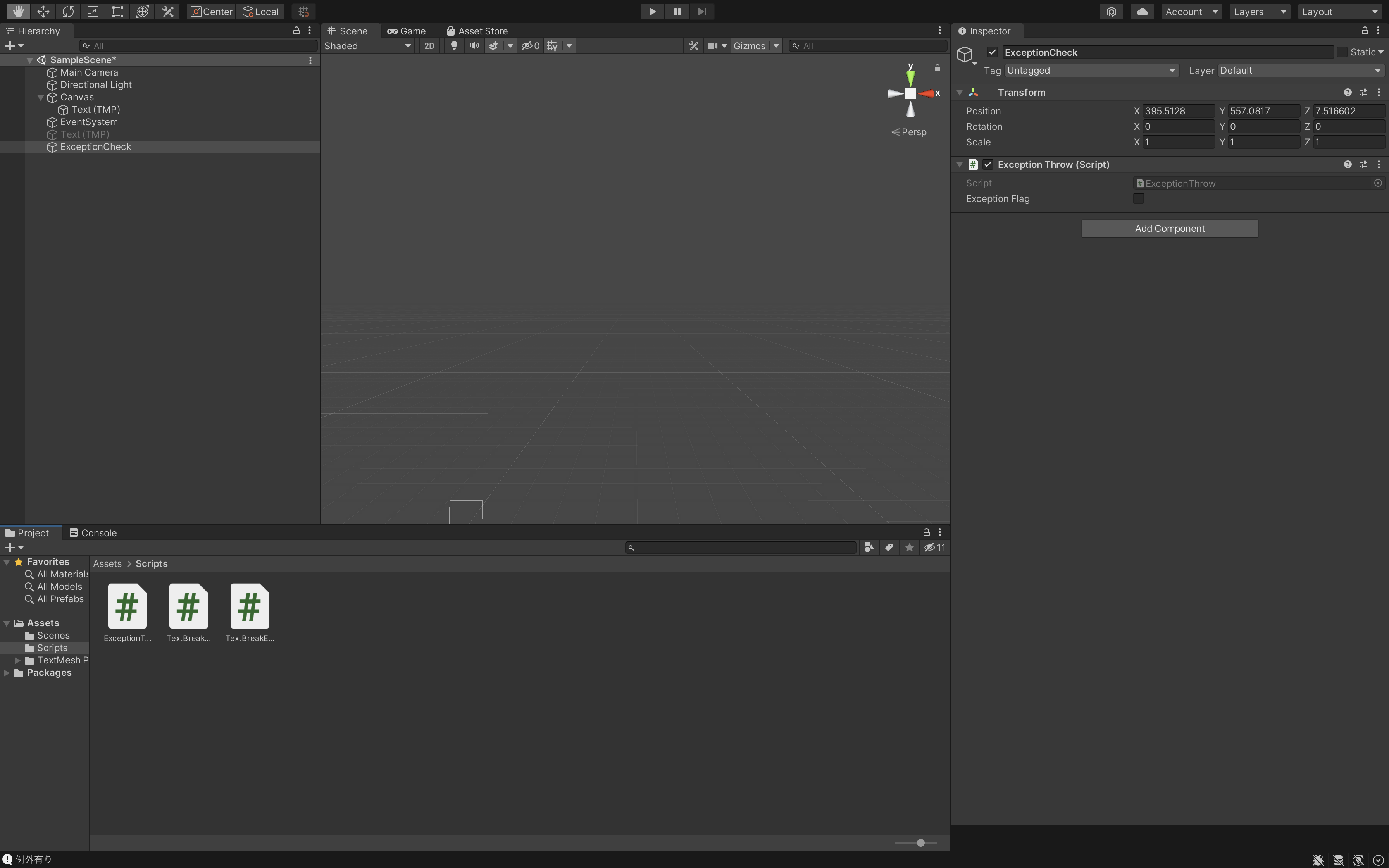Image resolution: width=1389 pixels, height=868 pixels.
Task: Select the Rect Transform tool
Action: tap(118, 12)
